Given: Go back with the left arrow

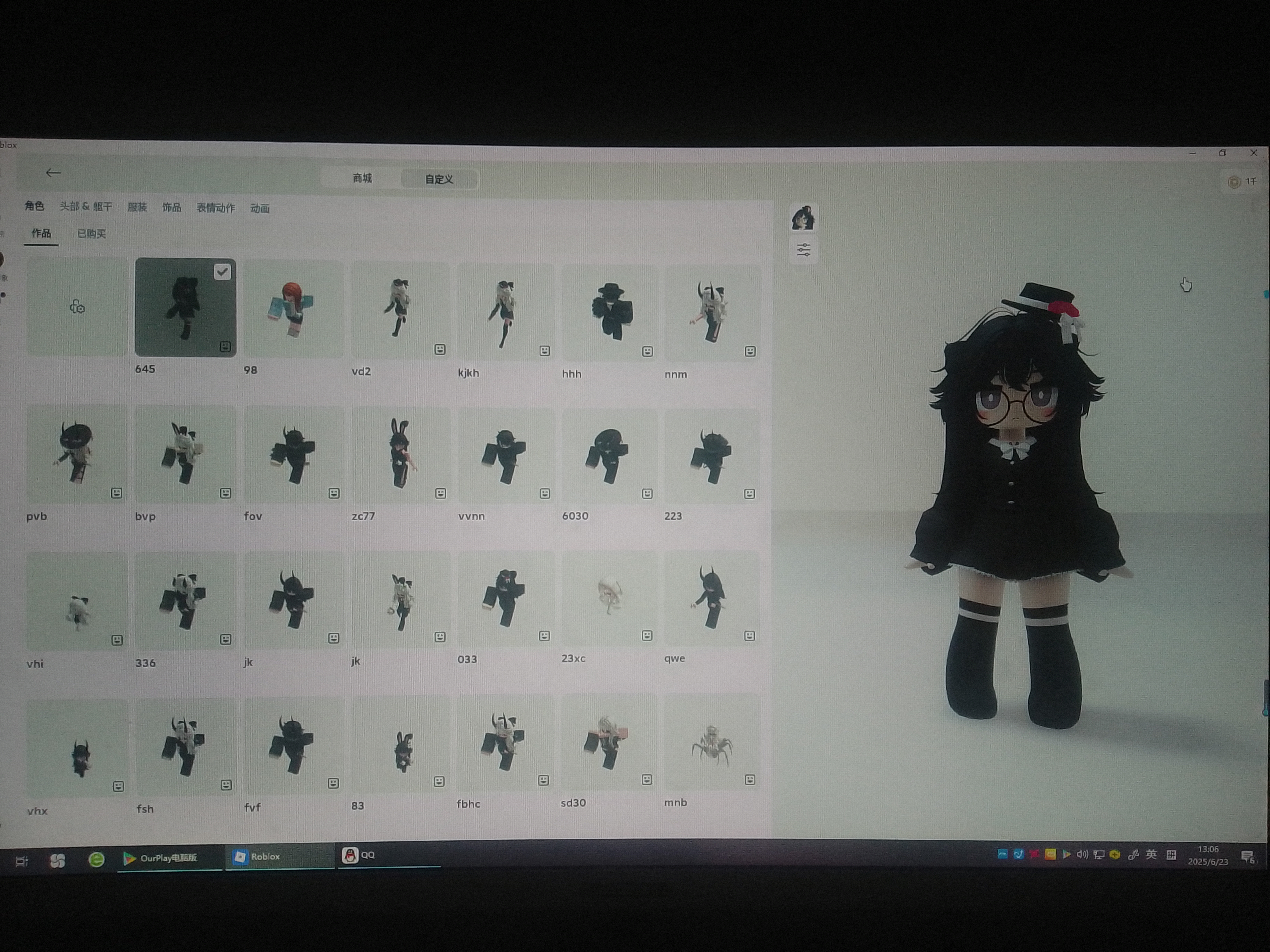Looking at the screenshot, I should click(53, 173).
